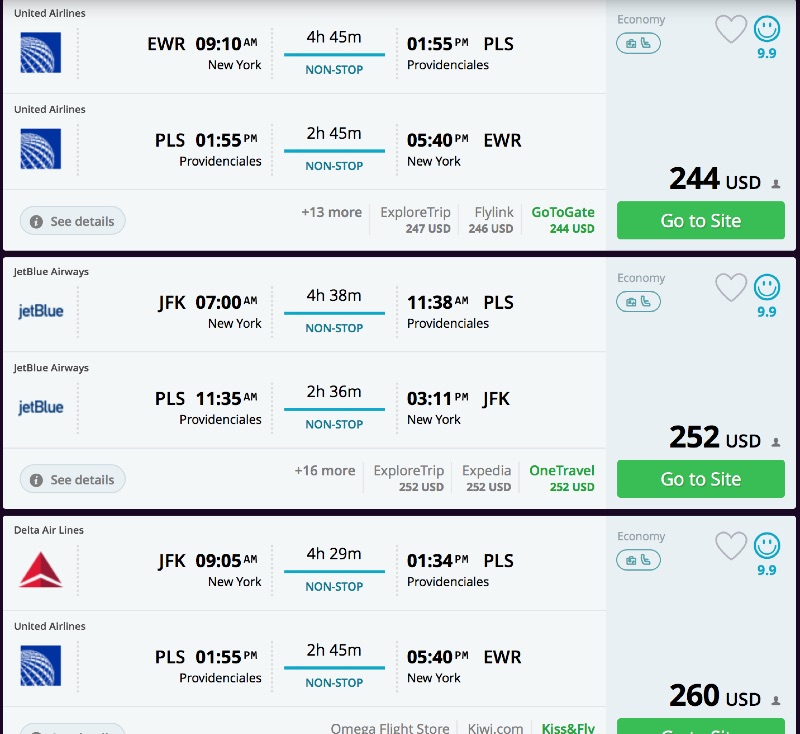The height and width of the screenshot is (734, 800).
Task: Select the Delta Air Lines logo
Action: click(39, 568)
